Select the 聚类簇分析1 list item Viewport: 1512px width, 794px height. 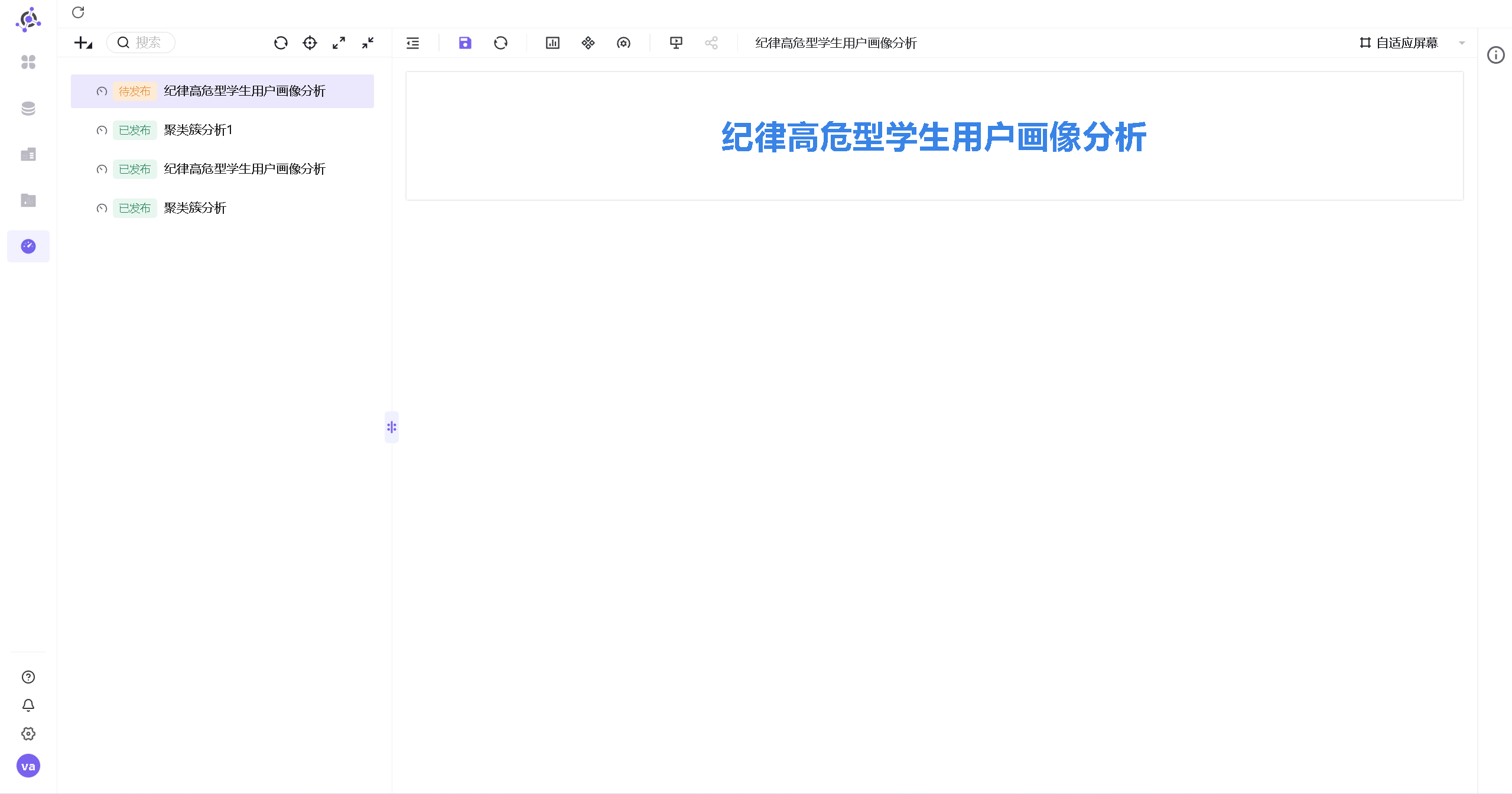click(x=222, y=130)
